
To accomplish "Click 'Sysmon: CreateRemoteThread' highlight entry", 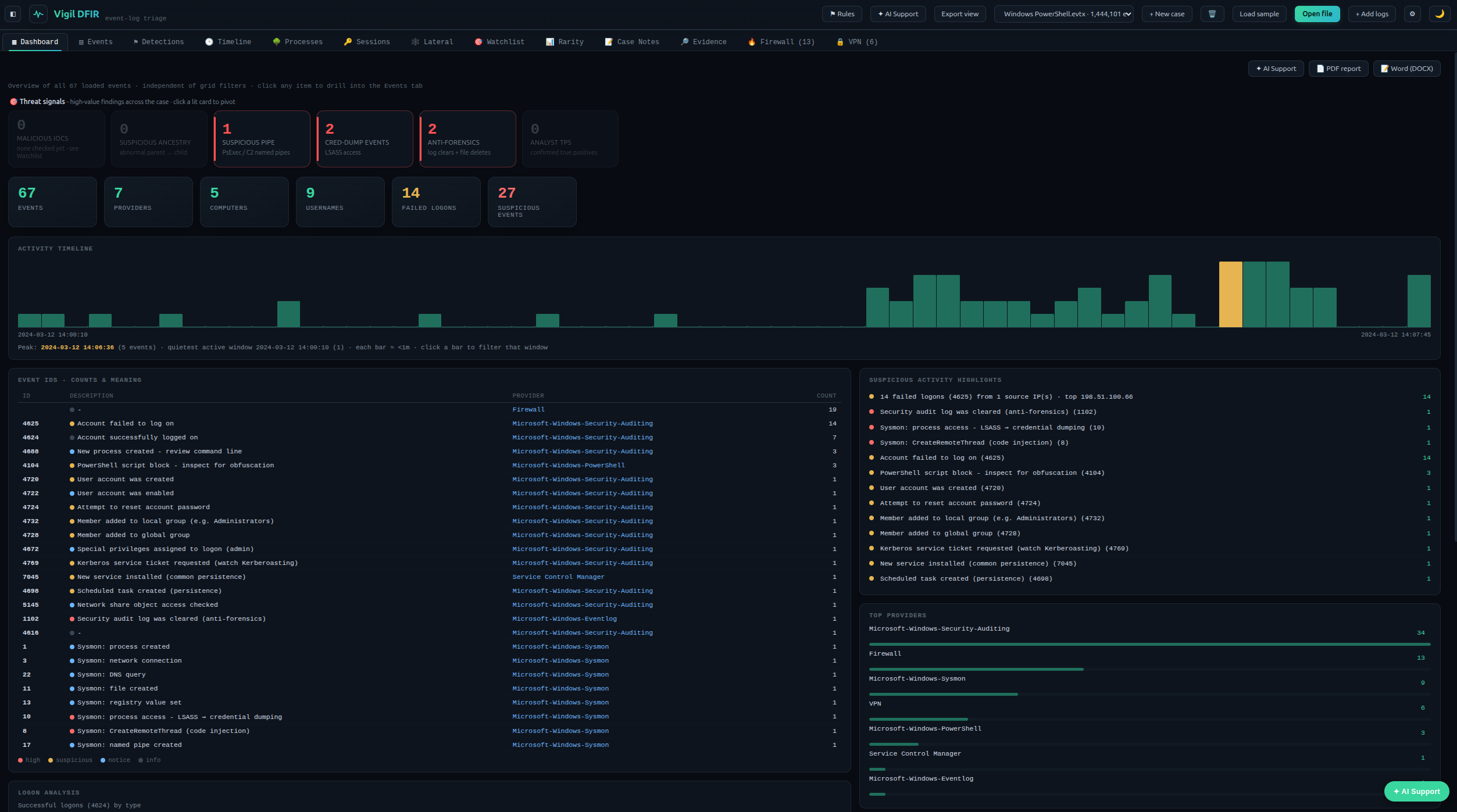I will (x=1149, y=443).
